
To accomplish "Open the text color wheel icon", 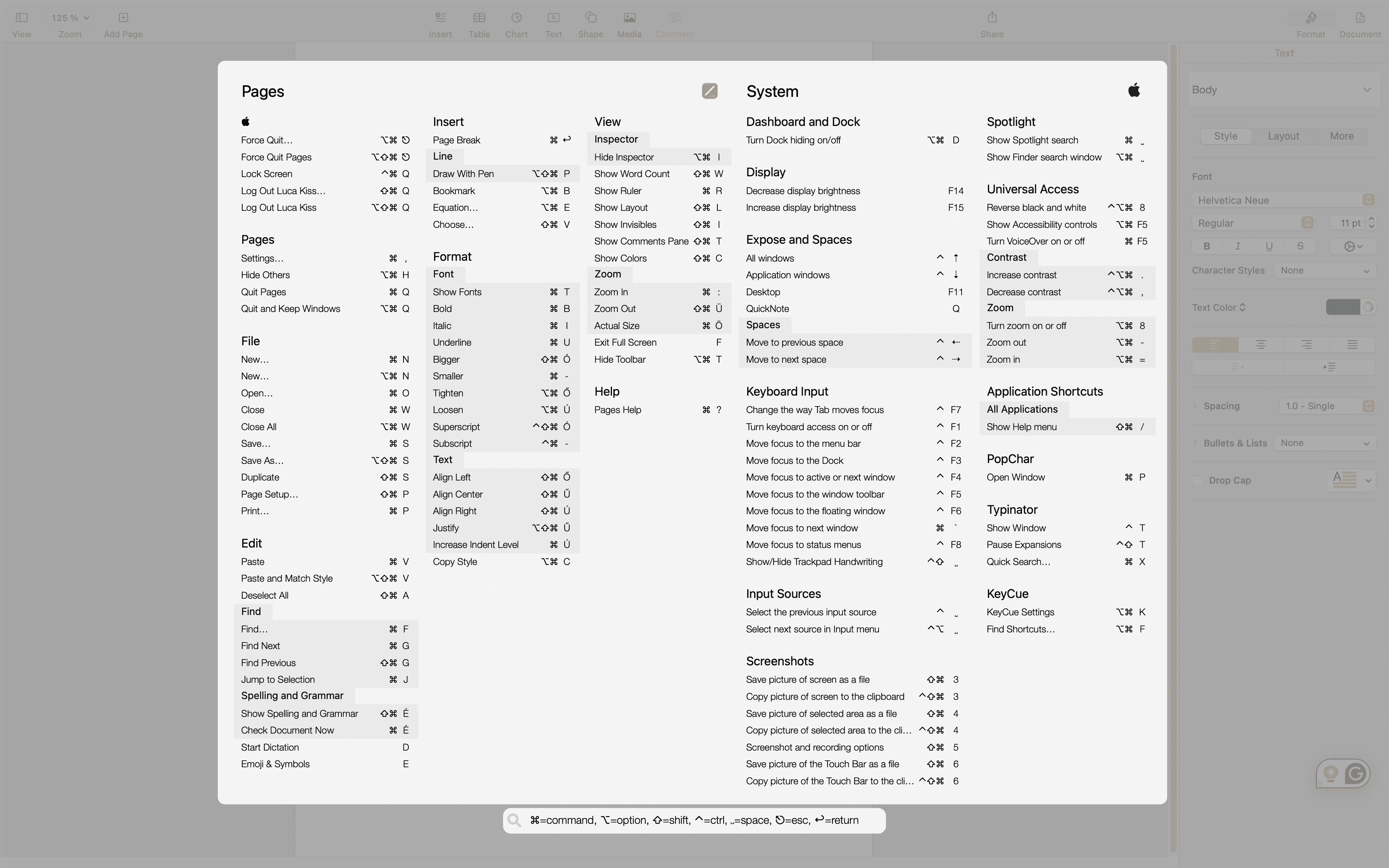I will [1368, 307].
